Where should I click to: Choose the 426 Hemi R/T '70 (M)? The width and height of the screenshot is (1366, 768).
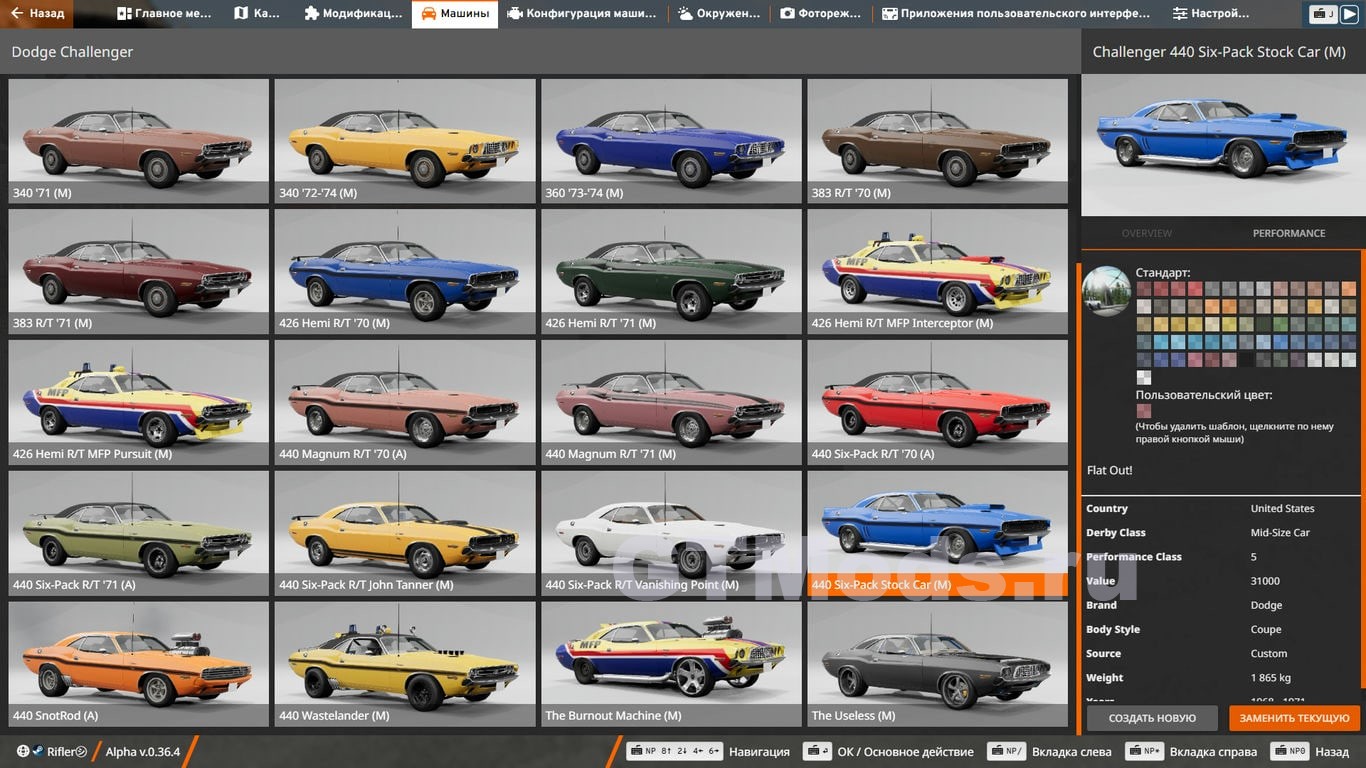404,271
